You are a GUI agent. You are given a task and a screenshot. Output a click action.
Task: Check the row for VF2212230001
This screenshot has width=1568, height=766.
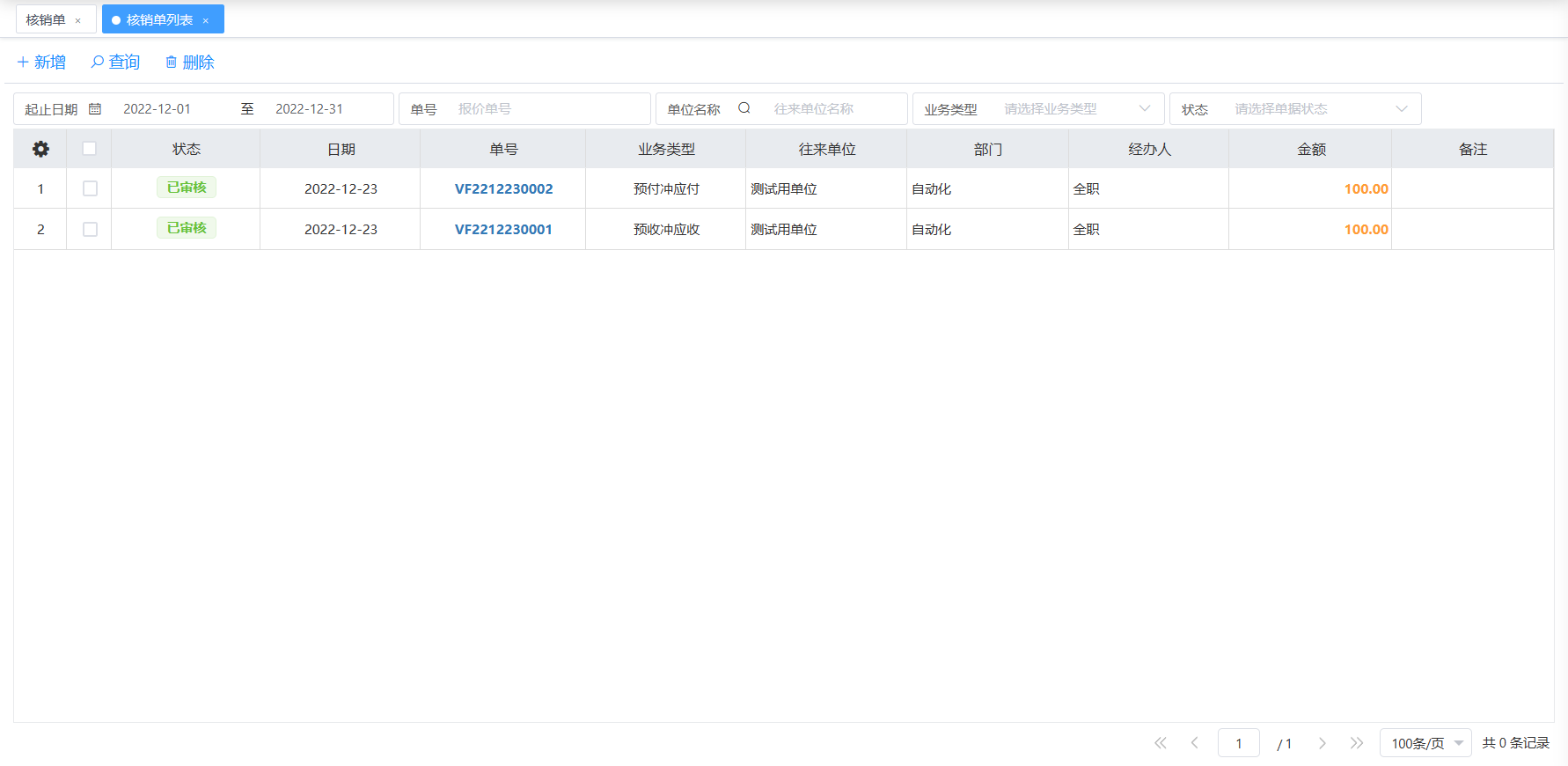point(90,229)
